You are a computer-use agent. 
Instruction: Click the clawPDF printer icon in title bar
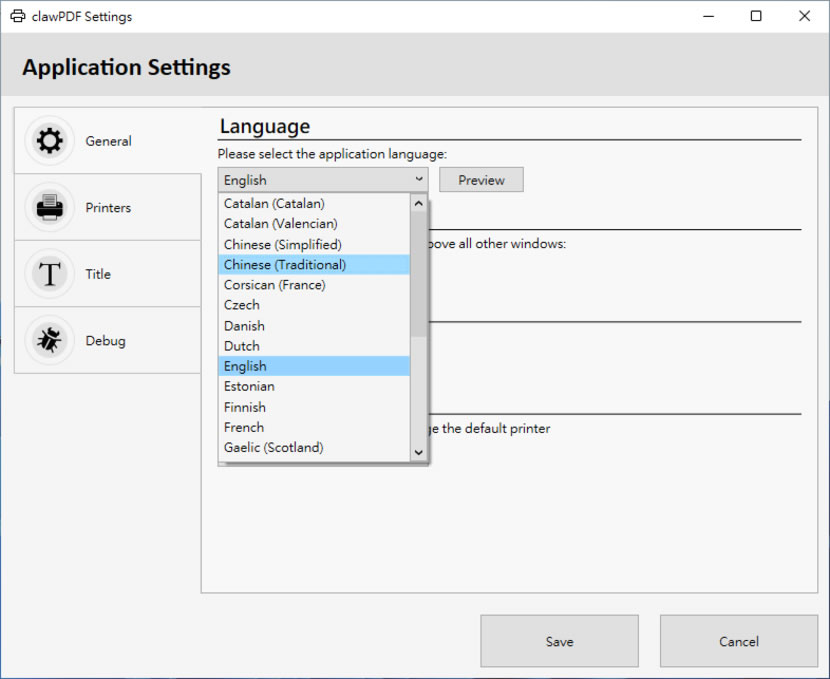click(17, 16)
